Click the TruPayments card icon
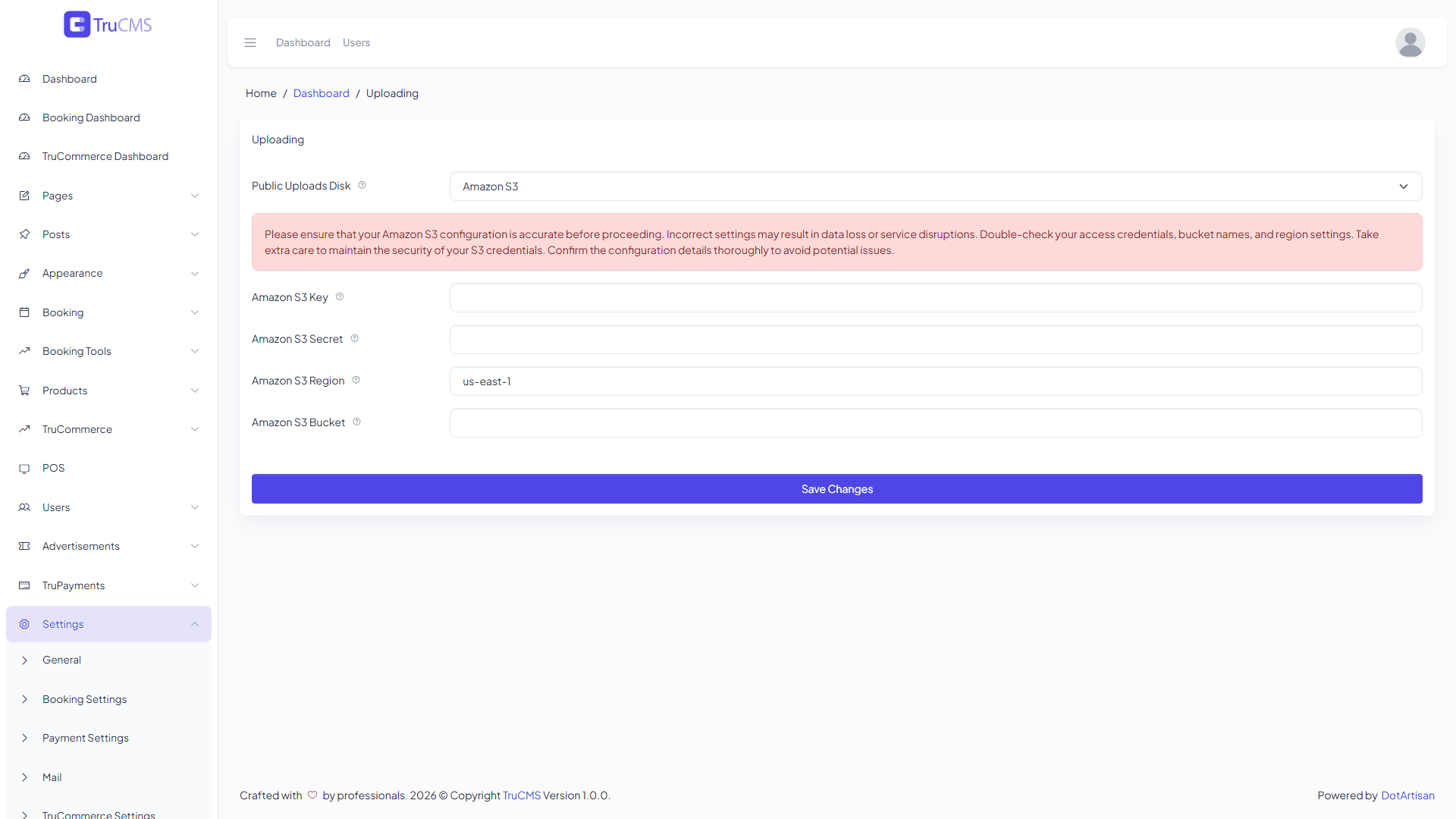The width and height of the screenshot is (1456, 819). pyautogui.click(x=24, y=585)
